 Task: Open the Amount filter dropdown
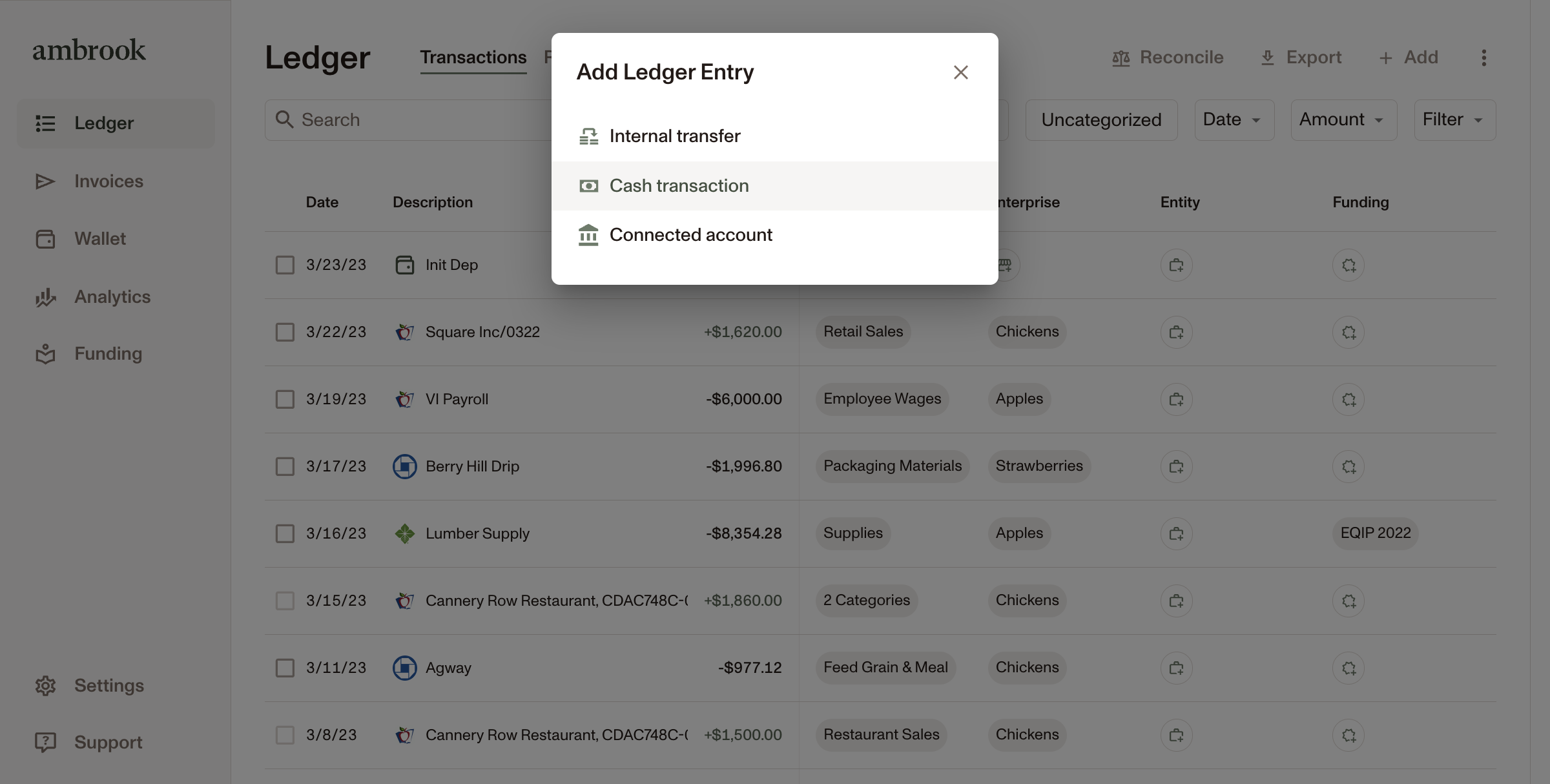[x=1343, y=120]
